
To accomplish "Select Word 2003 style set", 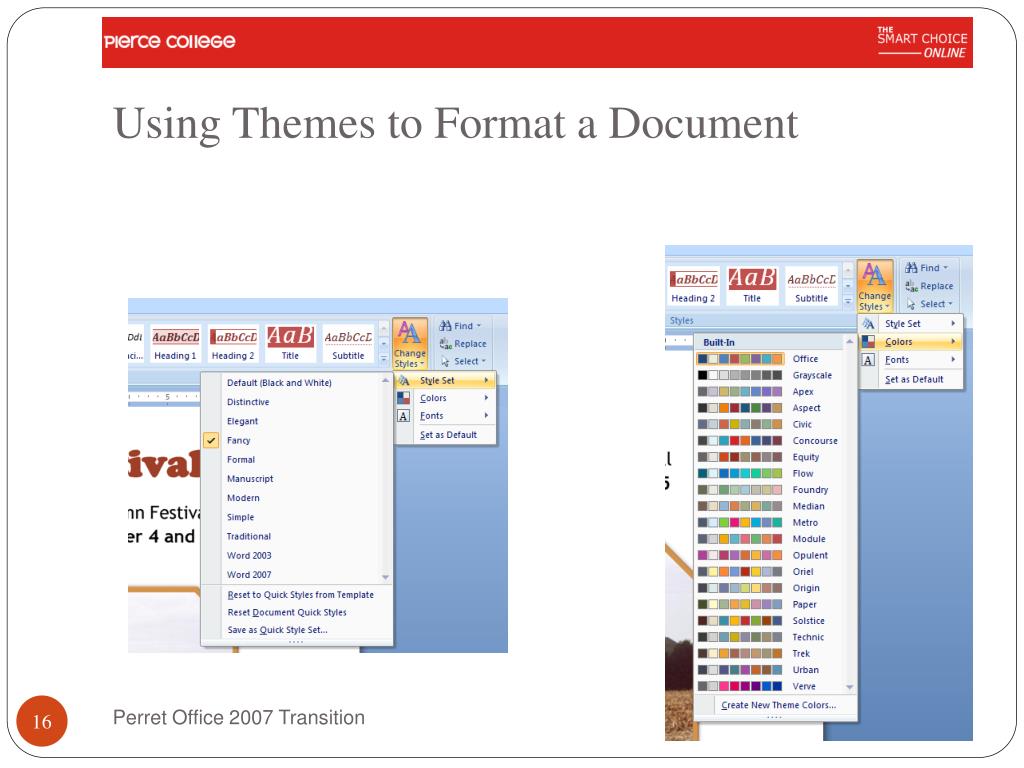I will pos(291,556).
